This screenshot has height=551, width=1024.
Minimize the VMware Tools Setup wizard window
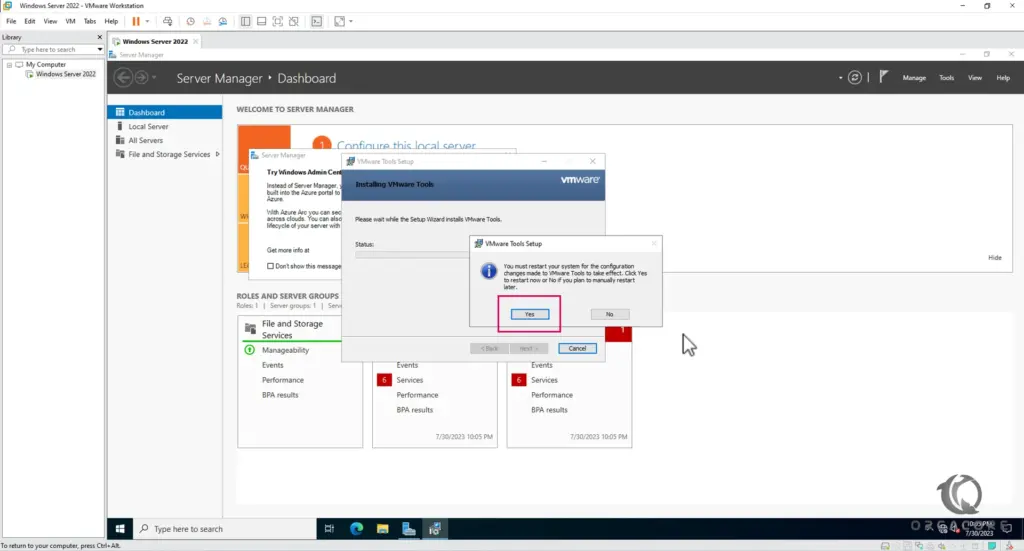544,161
